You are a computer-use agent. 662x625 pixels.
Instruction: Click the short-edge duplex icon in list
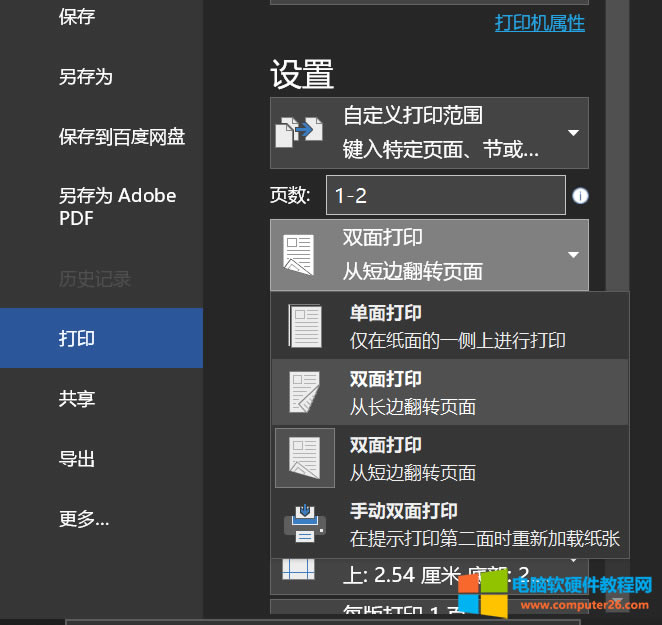304,458
